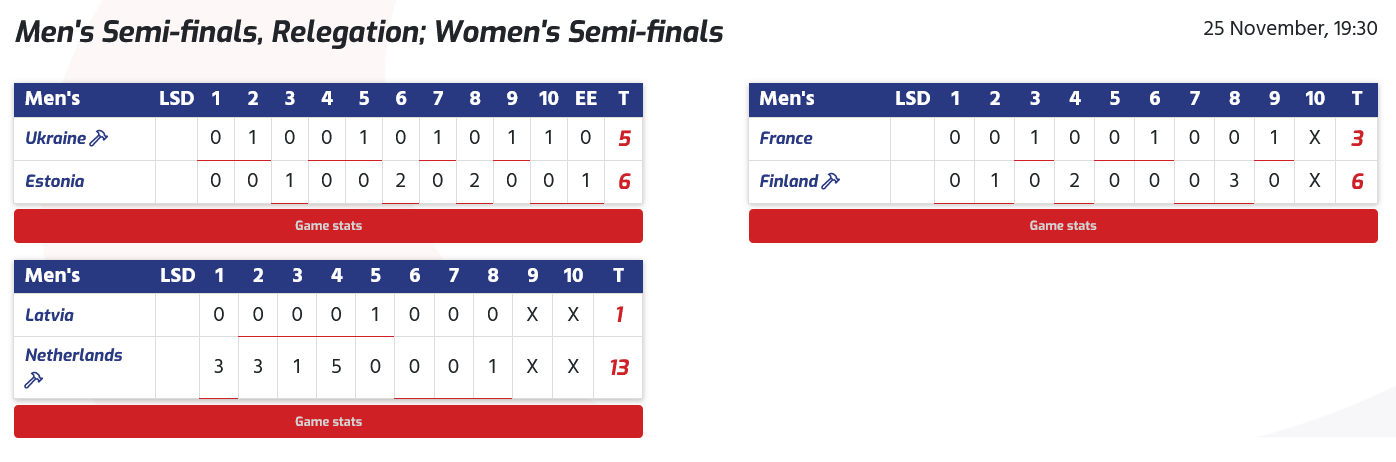Open Game stats for Ukraine vs Estonia
The width and height of the screenshot is (1396, 462).
click(x=328, y=226)
